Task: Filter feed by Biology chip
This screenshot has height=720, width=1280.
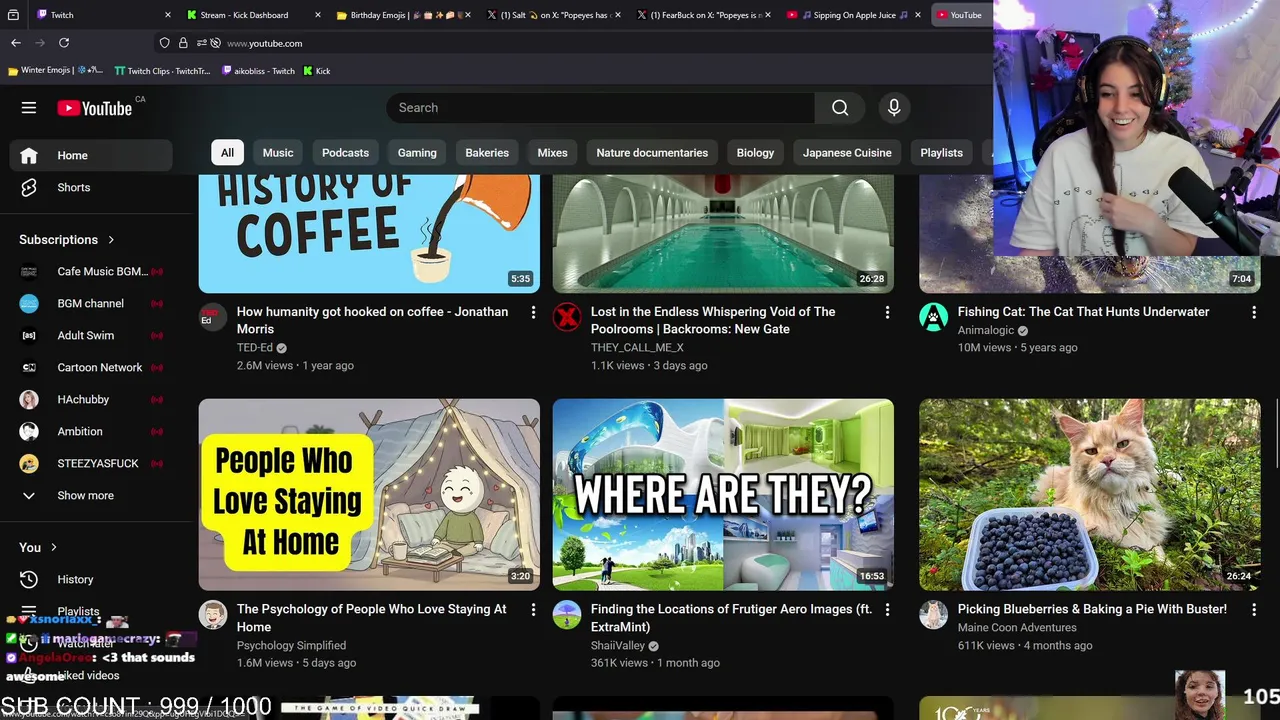Action: (x=755, y=153)
